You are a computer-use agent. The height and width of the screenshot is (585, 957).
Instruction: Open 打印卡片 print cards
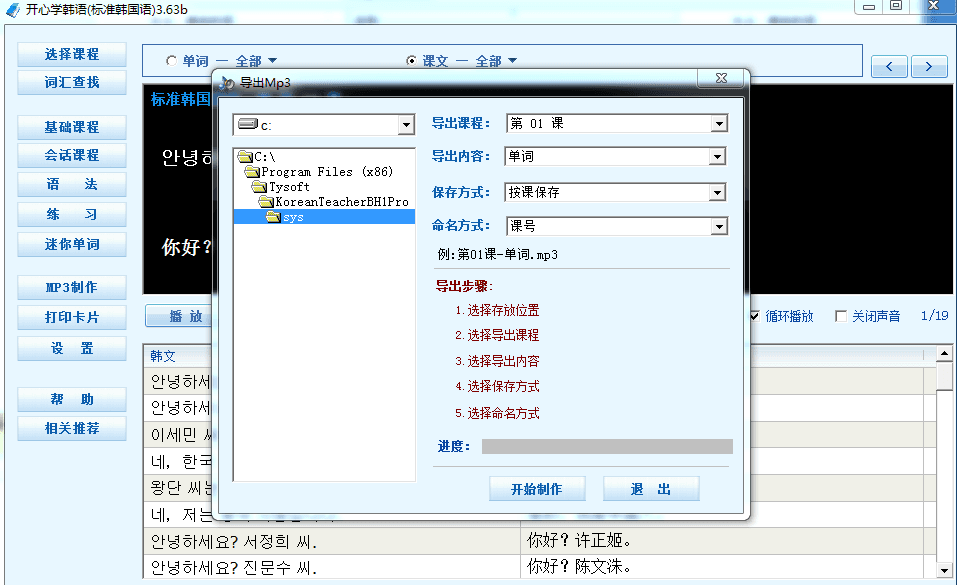coord(72,318)
